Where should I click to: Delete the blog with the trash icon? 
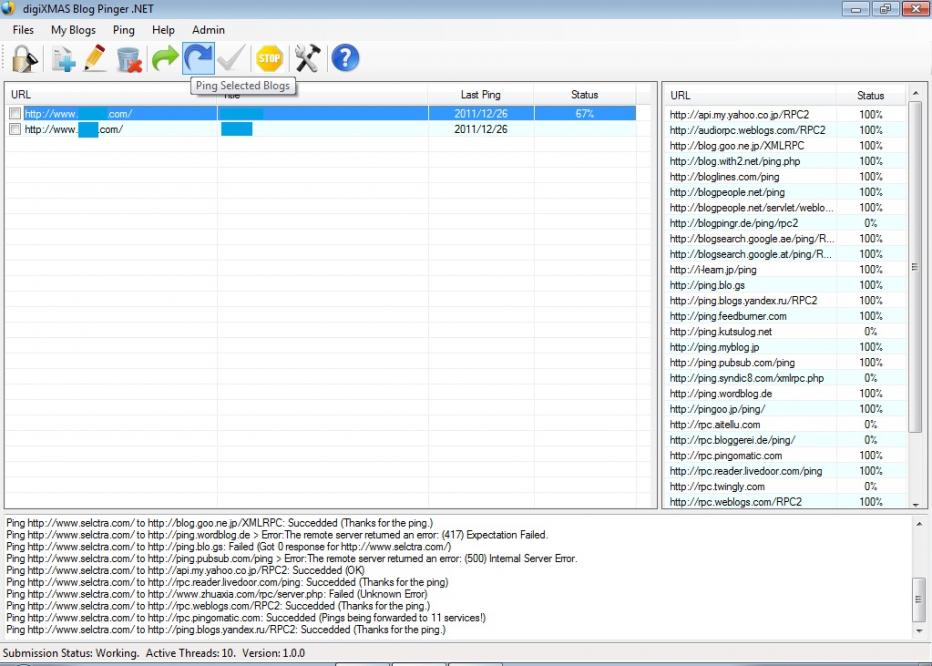[x=129, y=58]
